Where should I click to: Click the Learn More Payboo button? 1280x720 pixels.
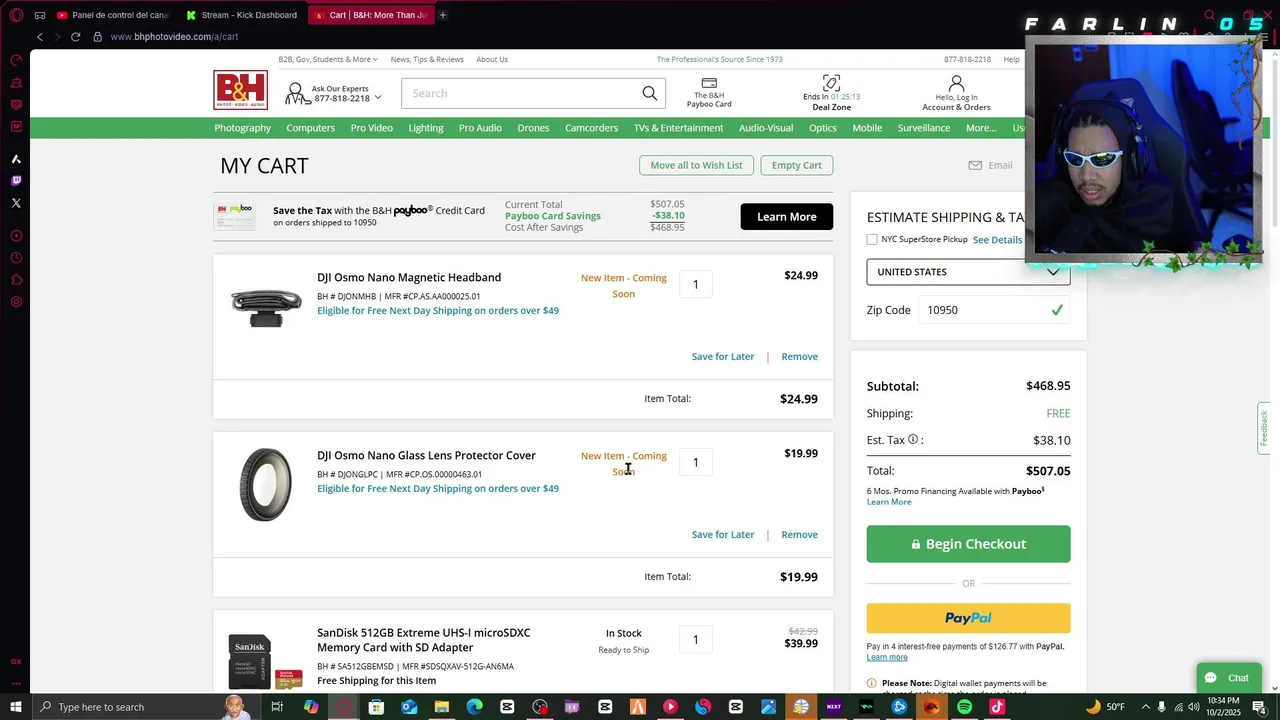787,217
